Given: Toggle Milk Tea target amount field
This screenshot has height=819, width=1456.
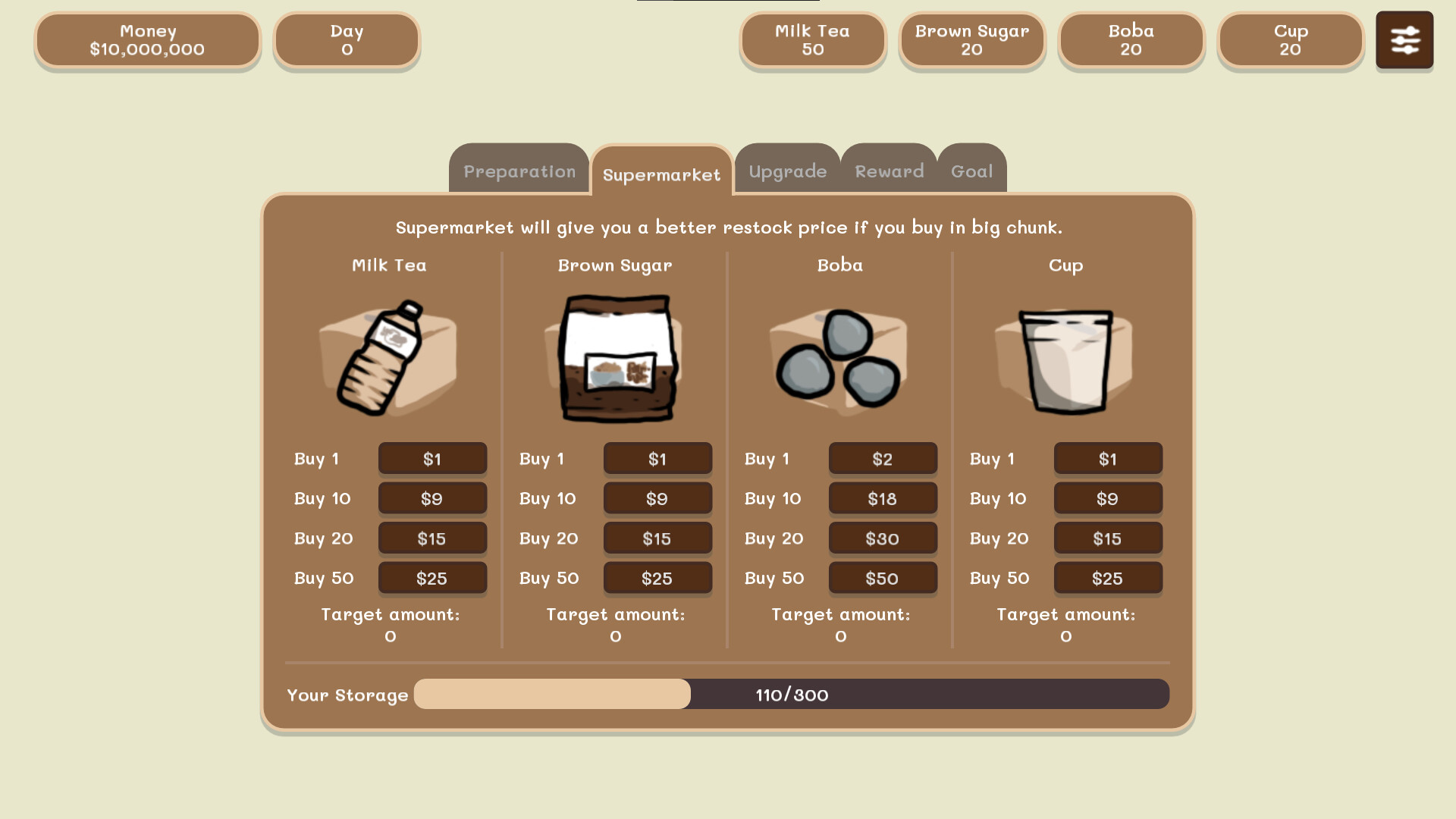Looking at the screenshot, I should [x=390, y=624].
